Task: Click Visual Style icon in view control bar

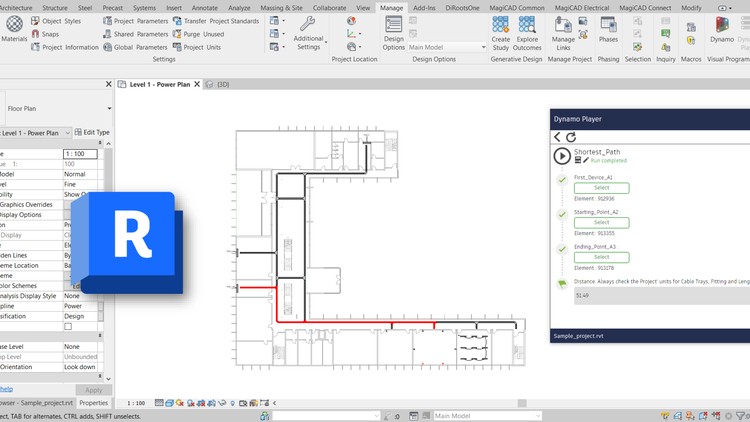Action: pyautogui.click(x=169, y=403)
